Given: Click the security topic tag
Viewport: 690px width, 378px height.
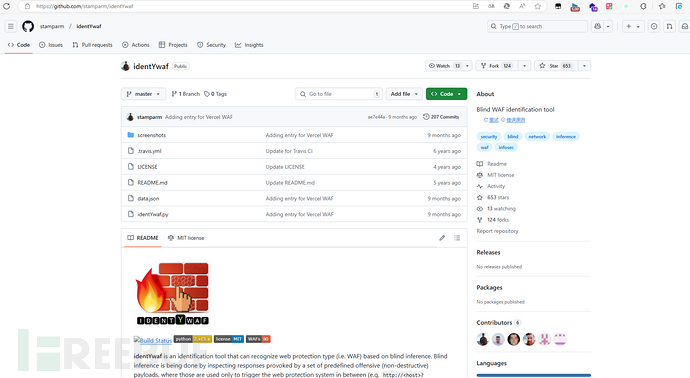Looking at the screenshot, I should pyautogui.click(x=489, y=136).
